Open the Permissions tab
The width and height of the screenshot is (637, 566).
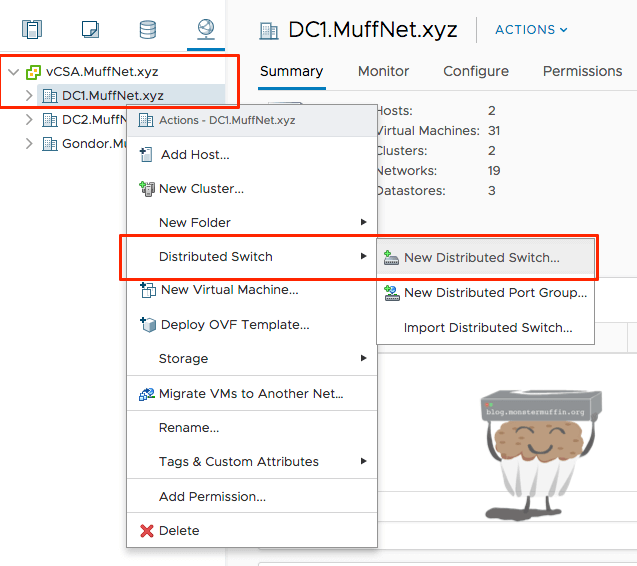coord(582,72)
